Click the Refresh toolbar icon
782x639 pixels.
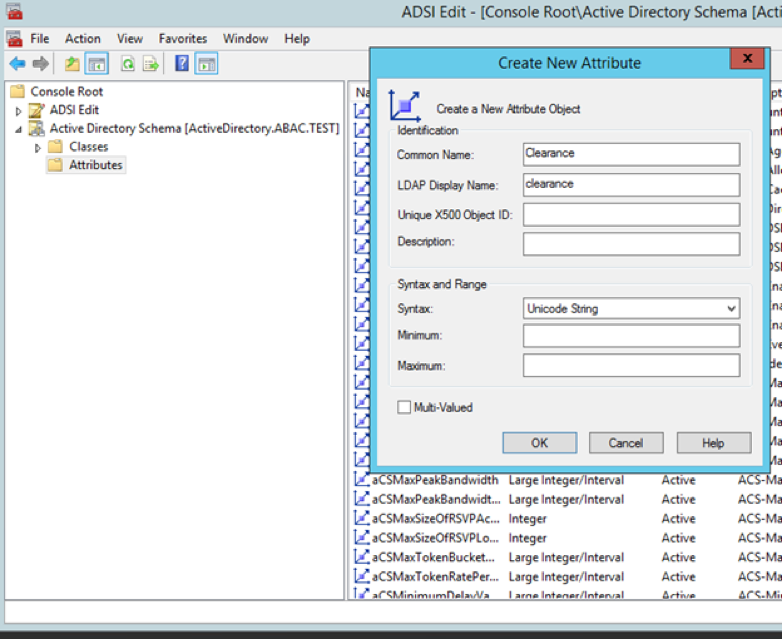[128, 64]
